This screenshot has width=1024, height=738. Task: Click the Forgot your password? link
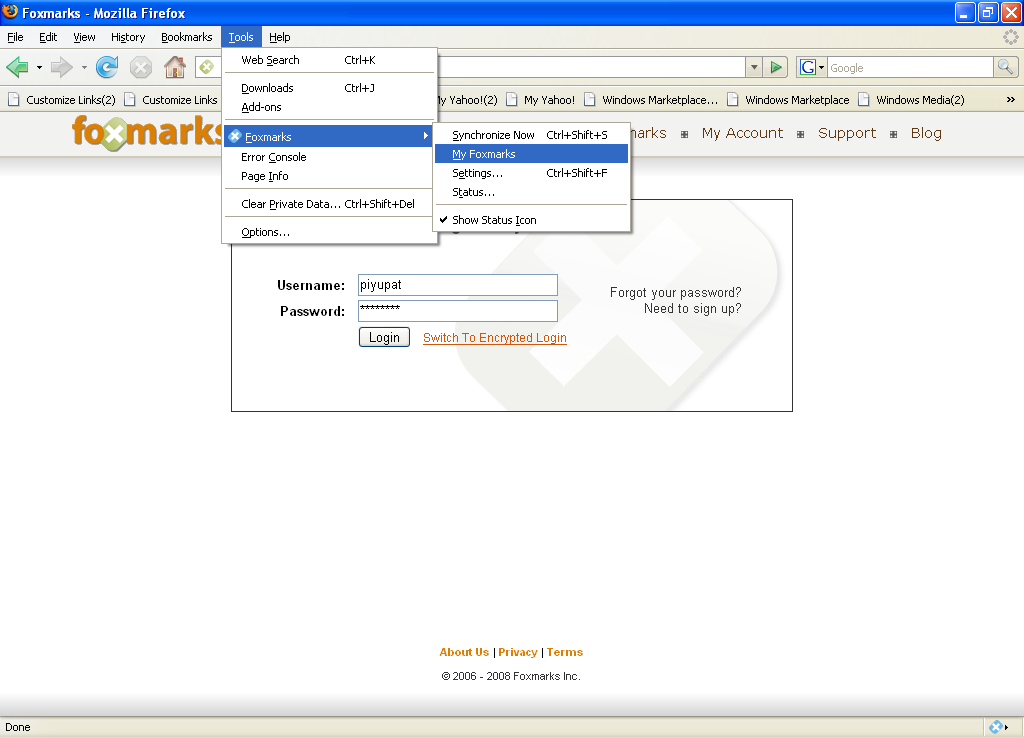point(675,293)
